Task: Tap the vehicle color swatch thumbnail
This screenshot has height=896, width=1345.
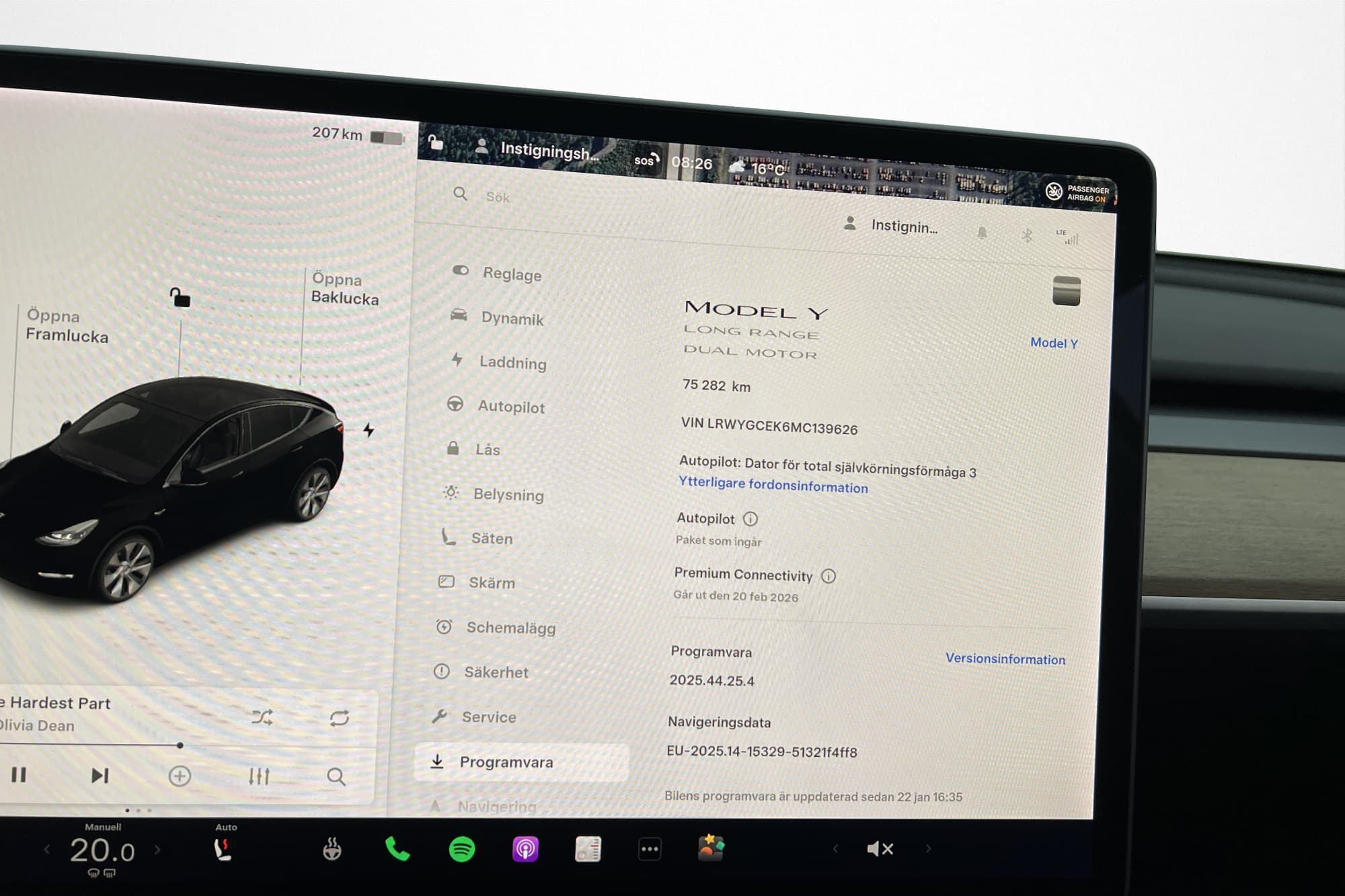Action: pos(1067,291)
